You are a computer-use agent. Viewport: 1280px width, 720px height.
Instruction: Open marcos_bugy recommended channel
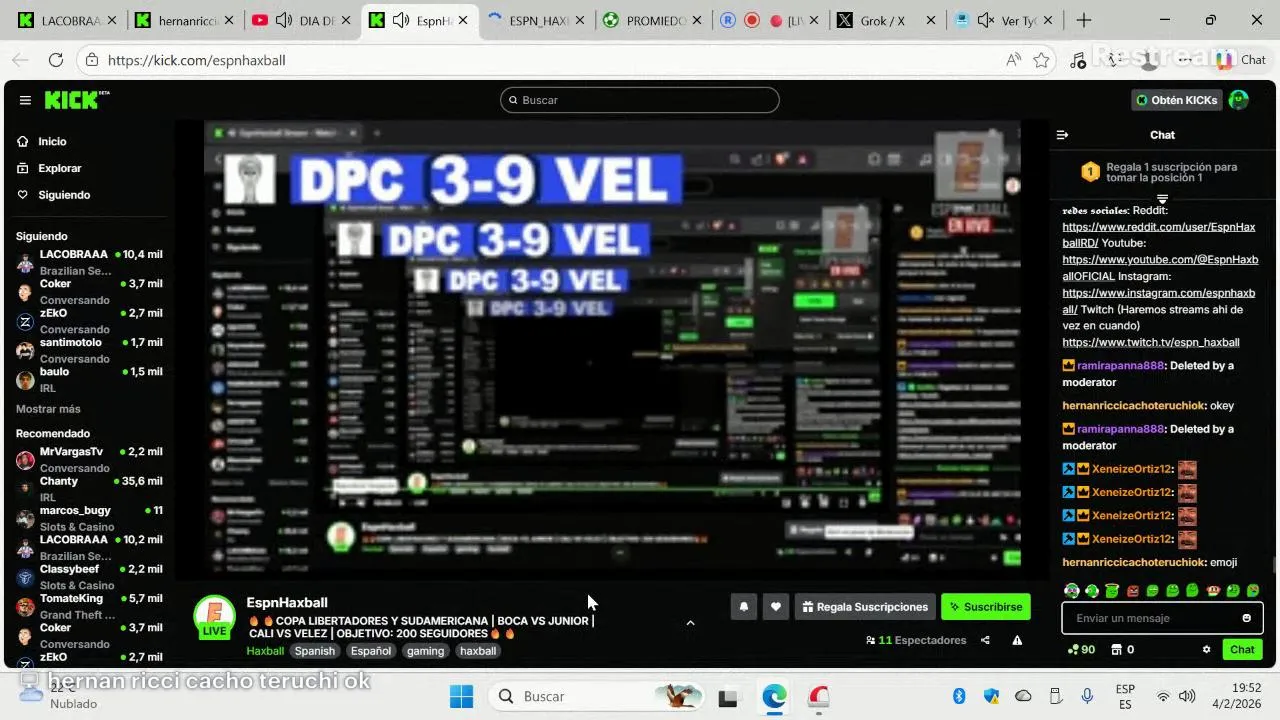(90, 518)
